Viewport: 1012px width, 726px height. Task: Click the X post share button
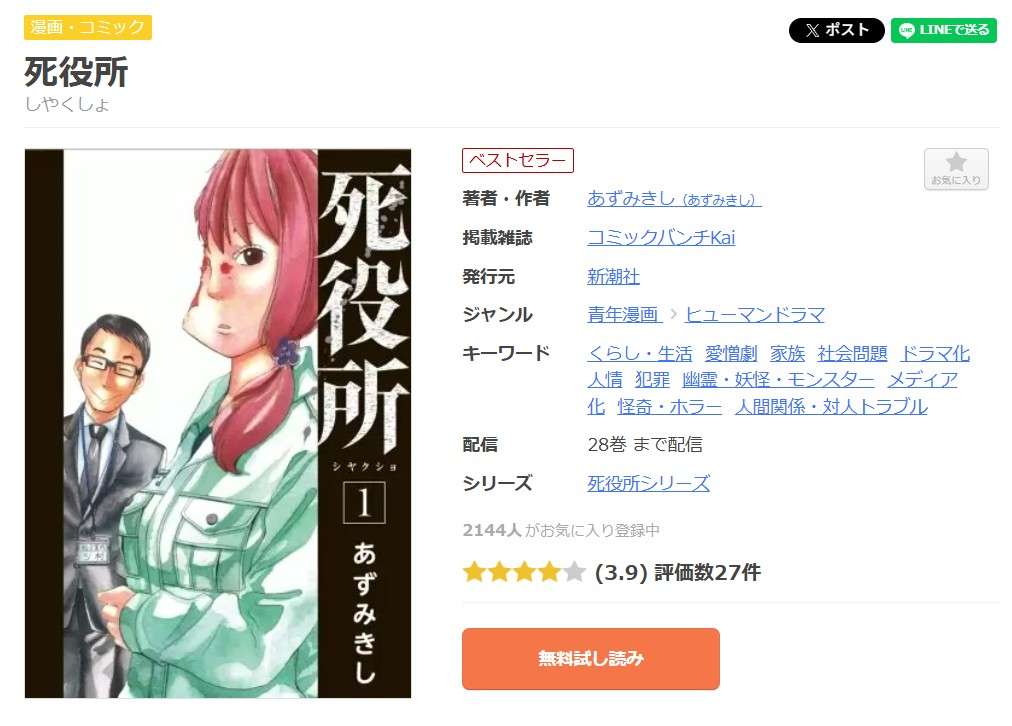point(836,30)
